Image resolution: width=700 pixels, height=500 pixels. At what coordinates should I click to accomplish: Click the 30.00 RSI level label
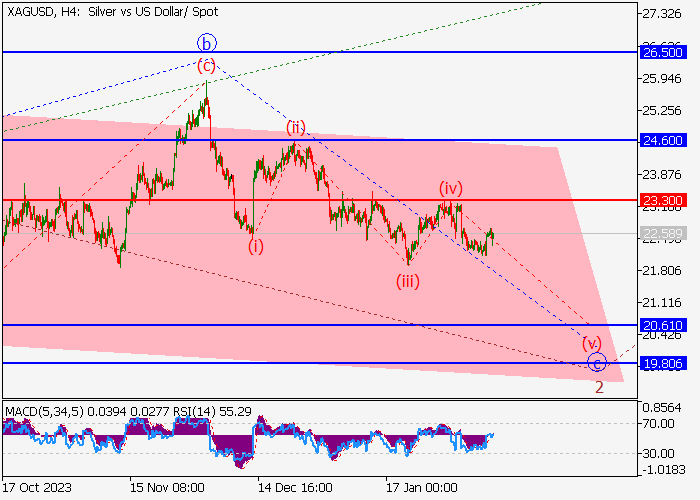658,453
